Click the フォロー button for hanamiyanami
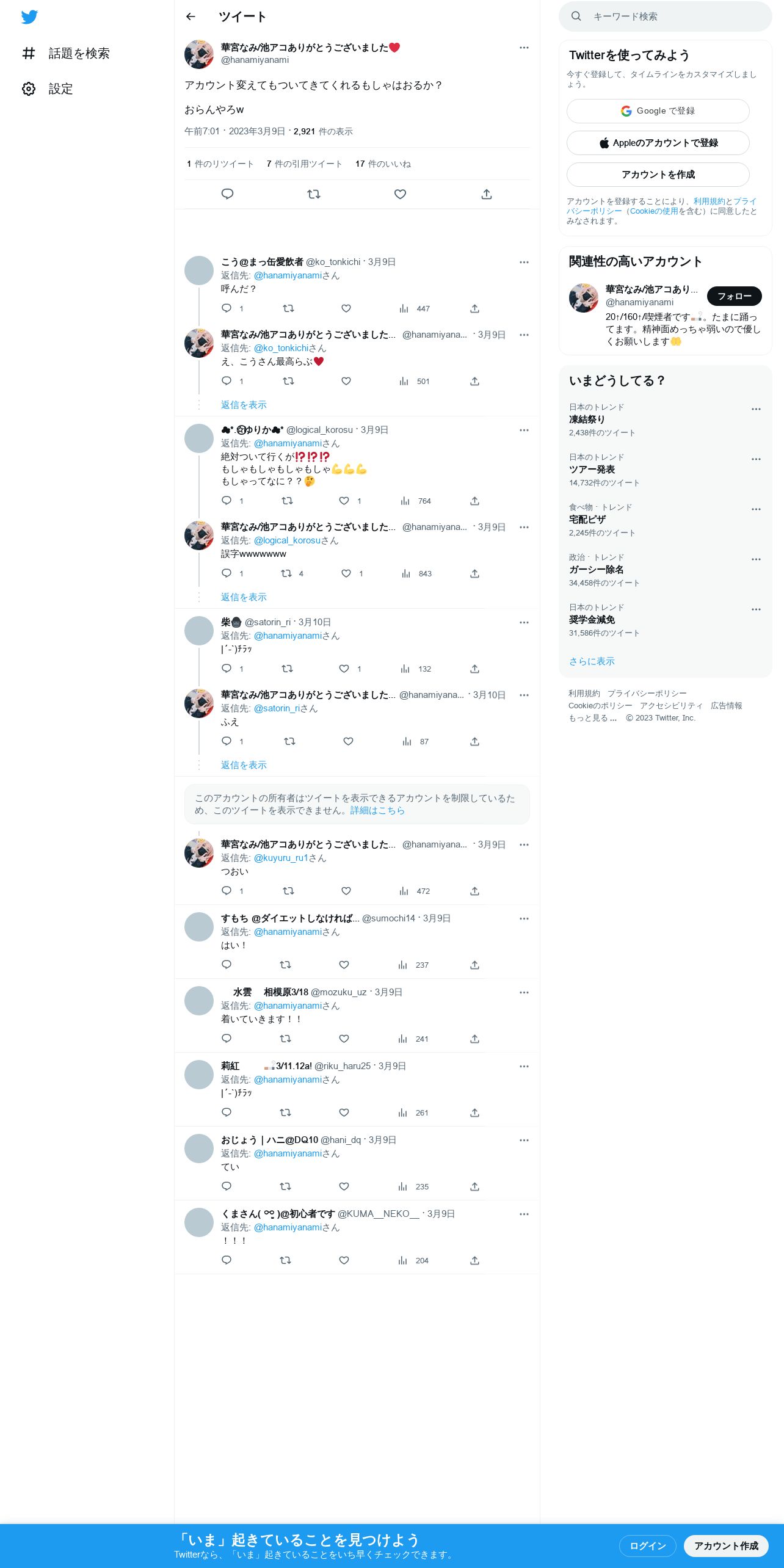The image size is (784, 1568). click(x=735, y=296)
